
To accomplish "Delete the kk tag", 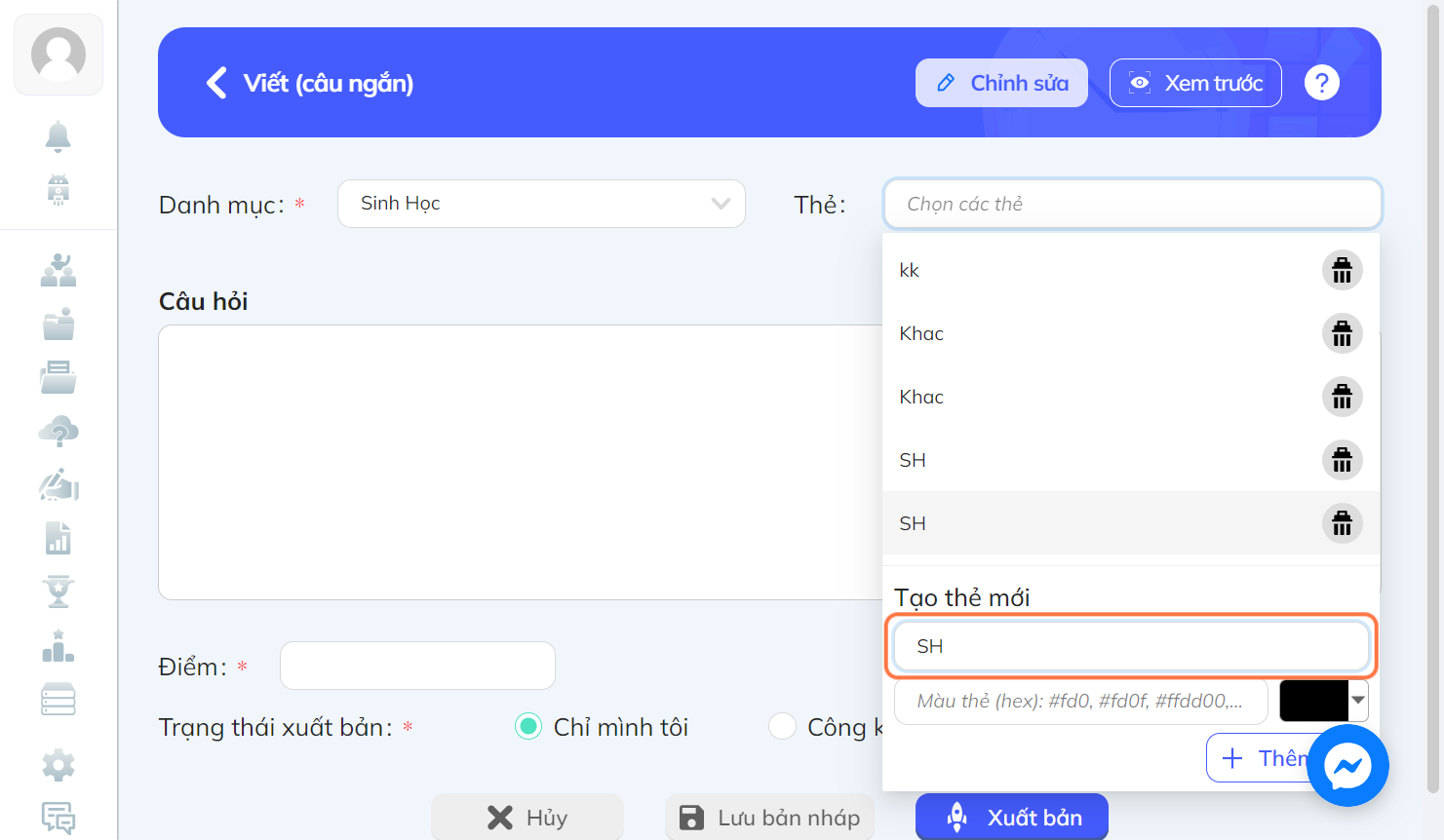I will (1343, 270).
